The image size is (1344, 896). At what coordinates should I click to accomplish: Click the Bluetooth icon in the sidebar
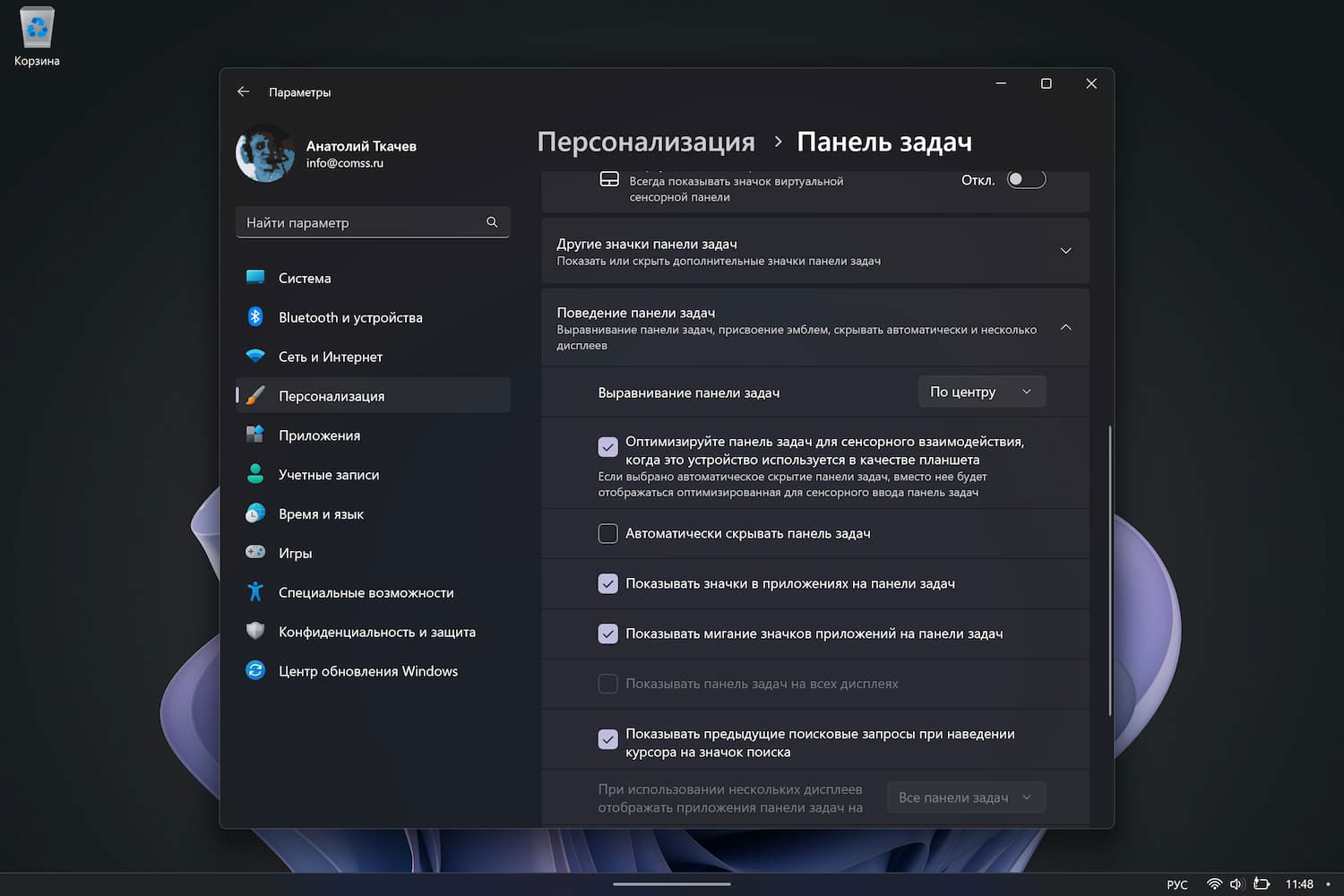point(255,317)
